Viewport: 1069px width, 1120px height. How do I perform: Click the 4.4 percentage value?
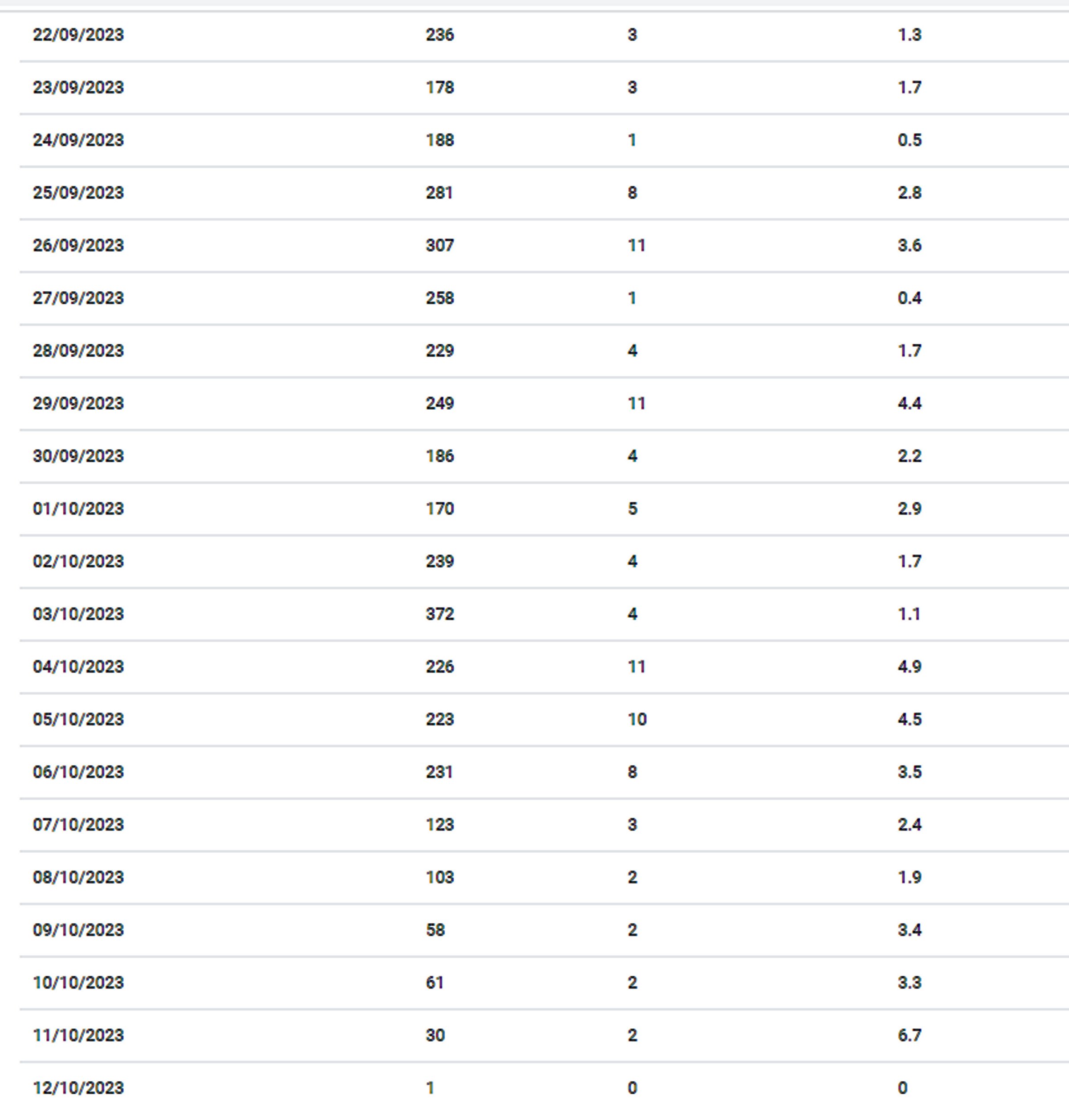pos(909,403)
